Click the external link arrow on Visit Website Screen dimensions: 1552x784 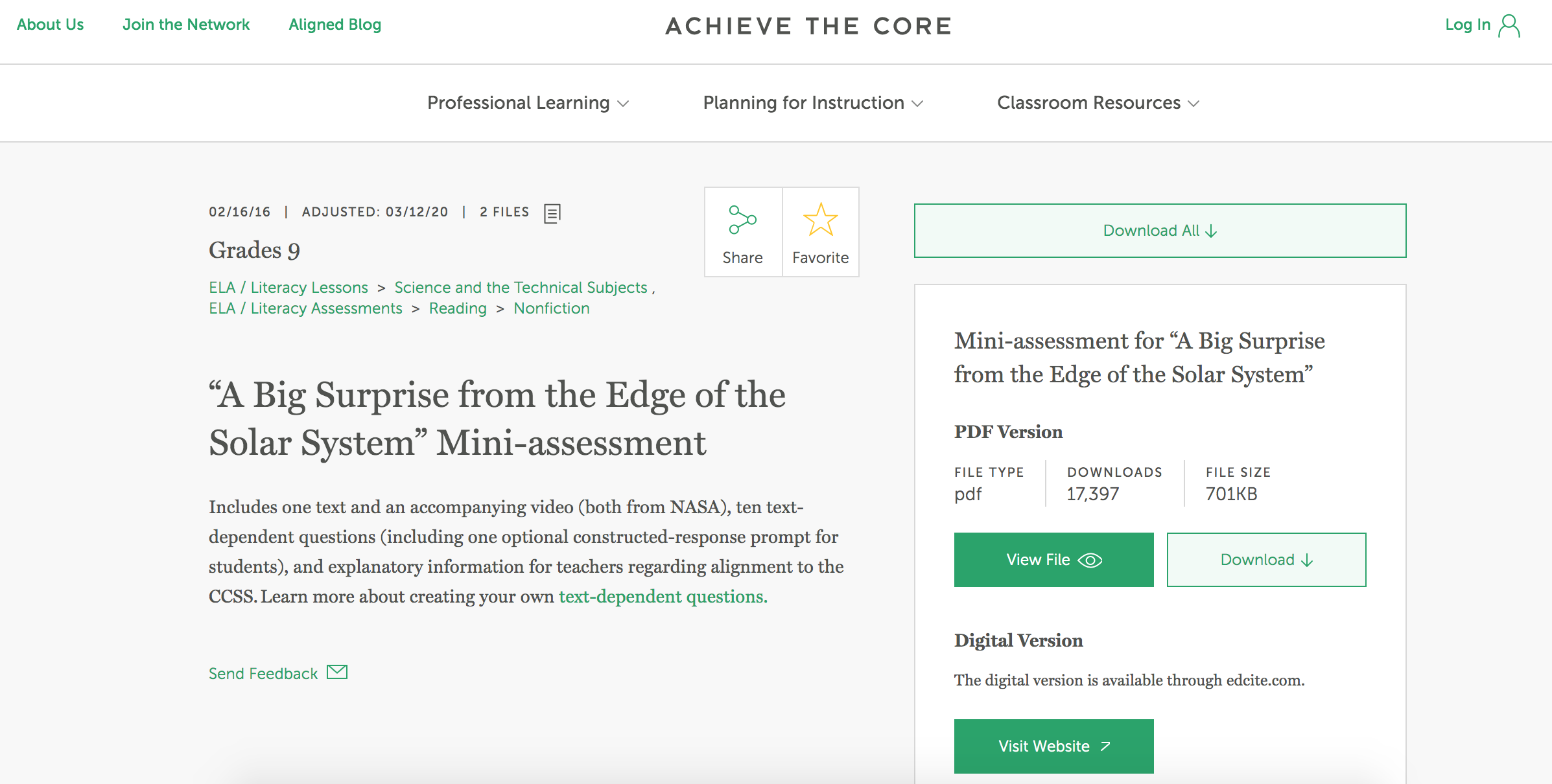coord(1105,745)
